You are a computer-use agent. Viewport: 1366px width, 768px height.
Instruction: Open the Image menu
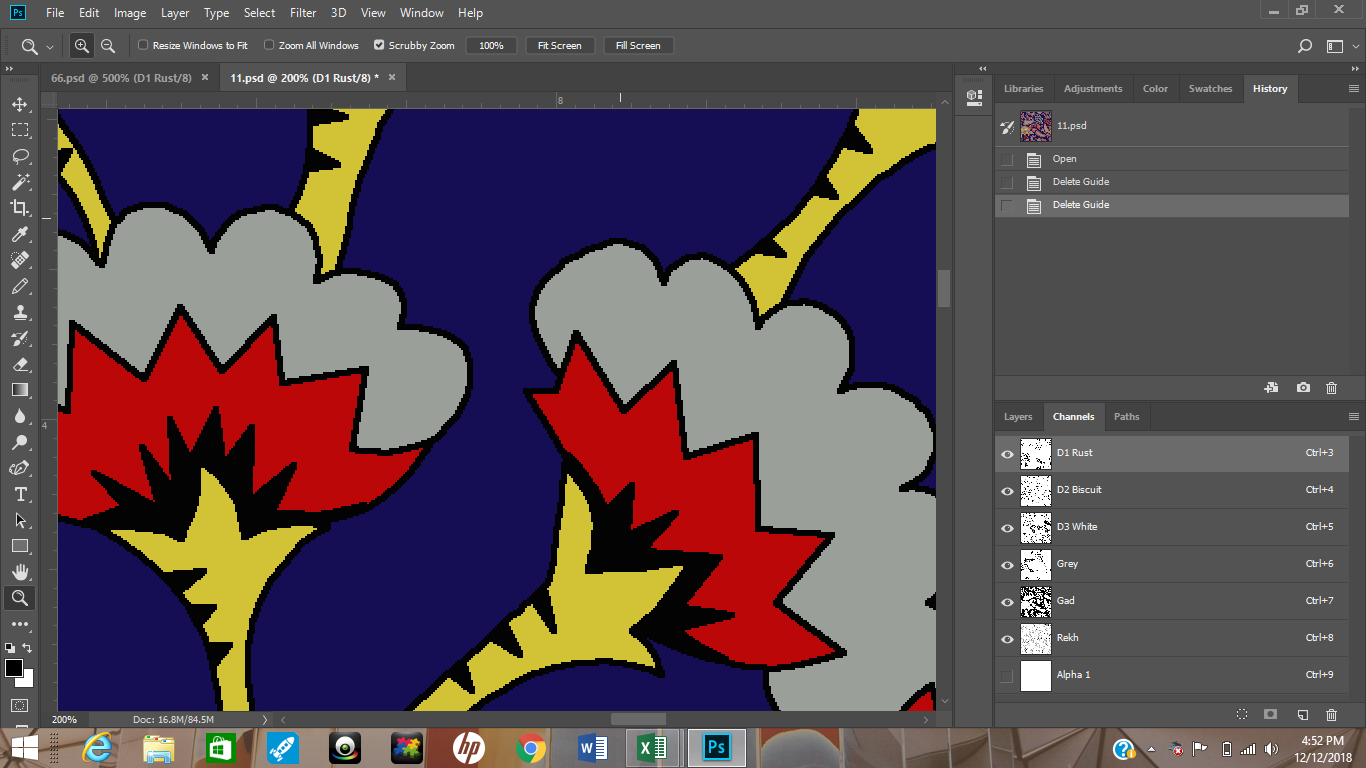(x=130, y=13)
